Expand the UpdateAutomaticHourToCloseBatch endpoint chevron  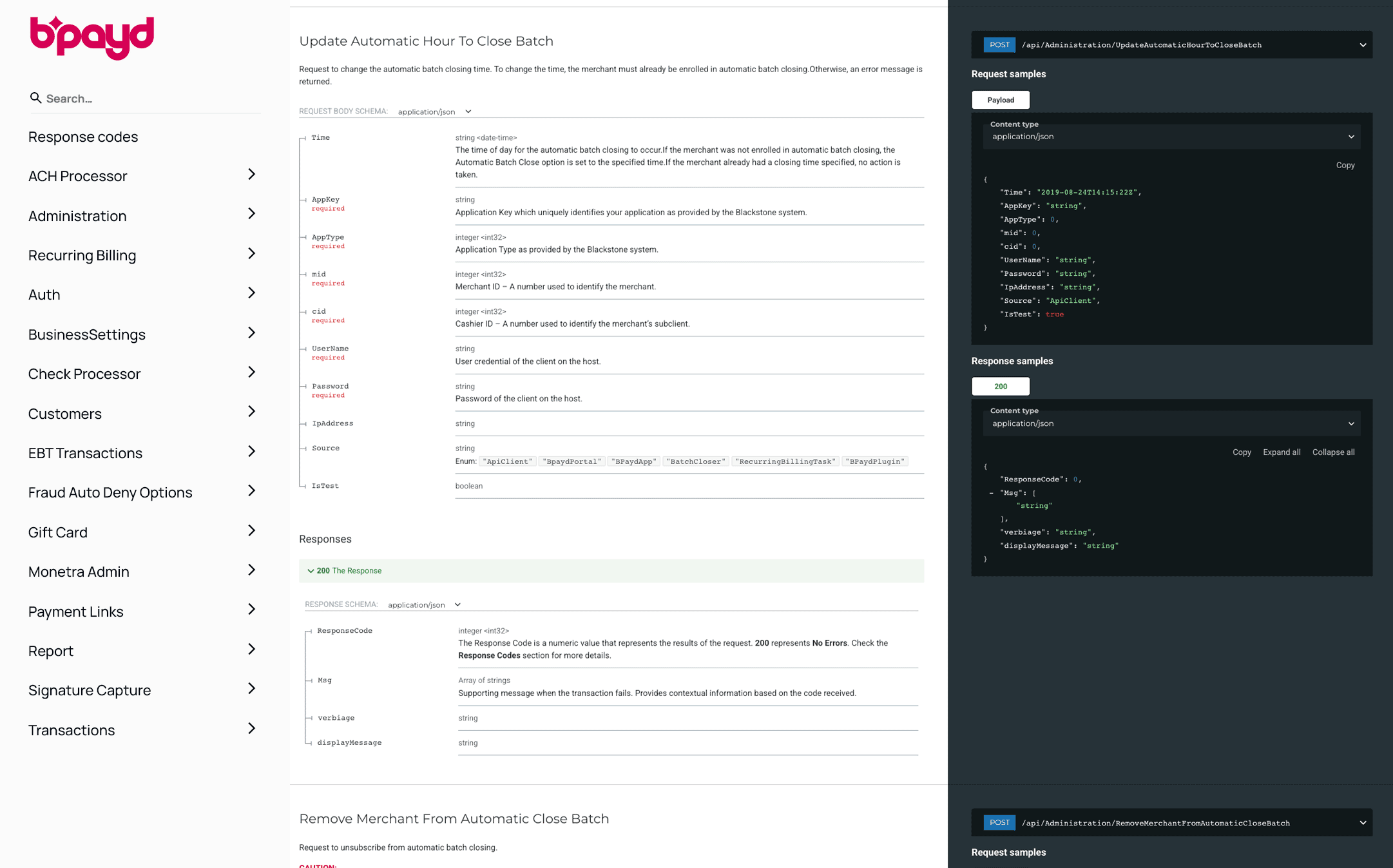1363,45
